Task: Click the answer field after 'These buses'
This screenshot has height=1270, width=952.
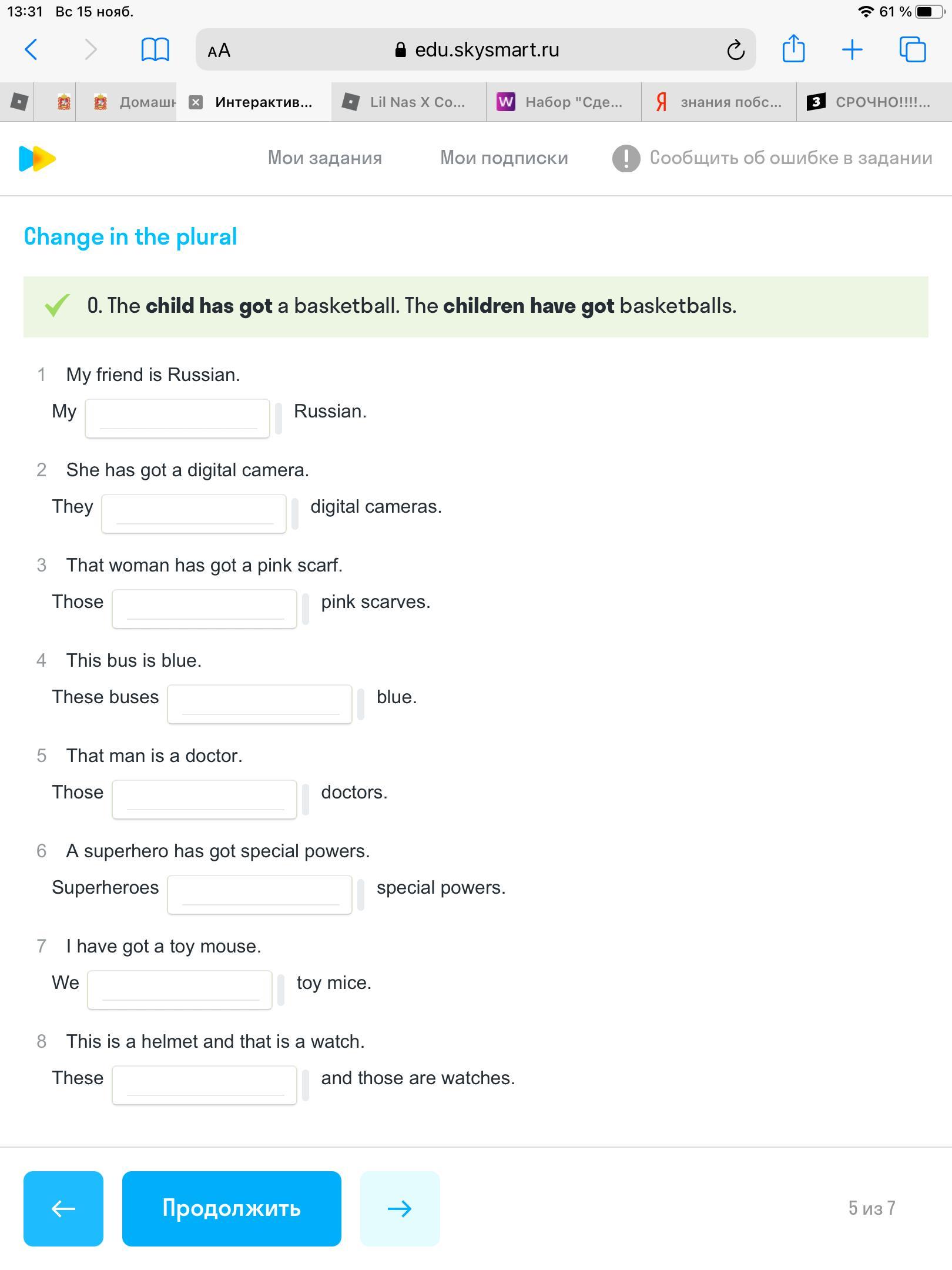Action: point(260,704)
